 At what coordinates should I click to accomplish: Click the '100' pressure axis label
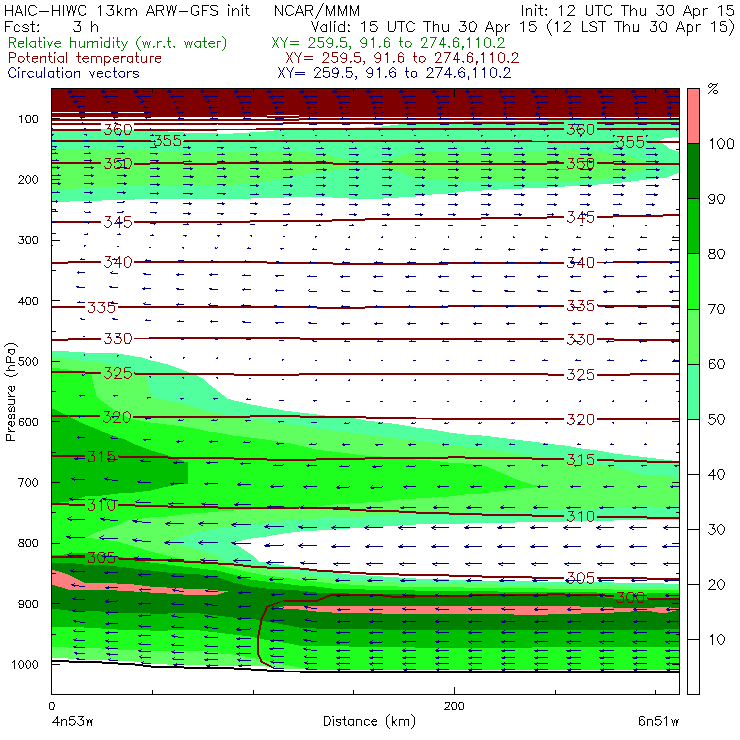click(28, 119)
